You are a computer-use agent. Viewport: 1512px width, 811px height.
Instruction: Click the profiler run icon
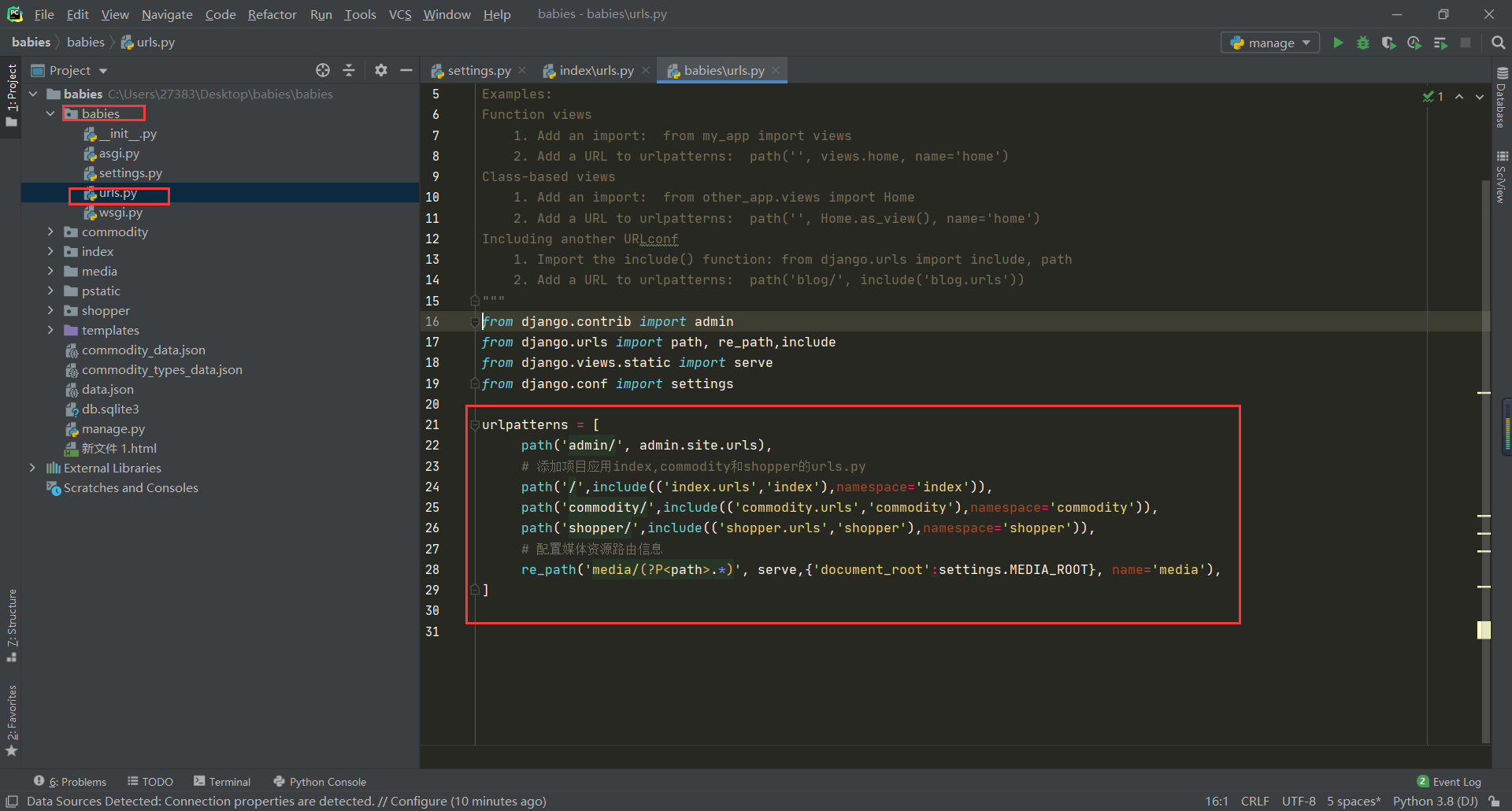pos(1414,43)
